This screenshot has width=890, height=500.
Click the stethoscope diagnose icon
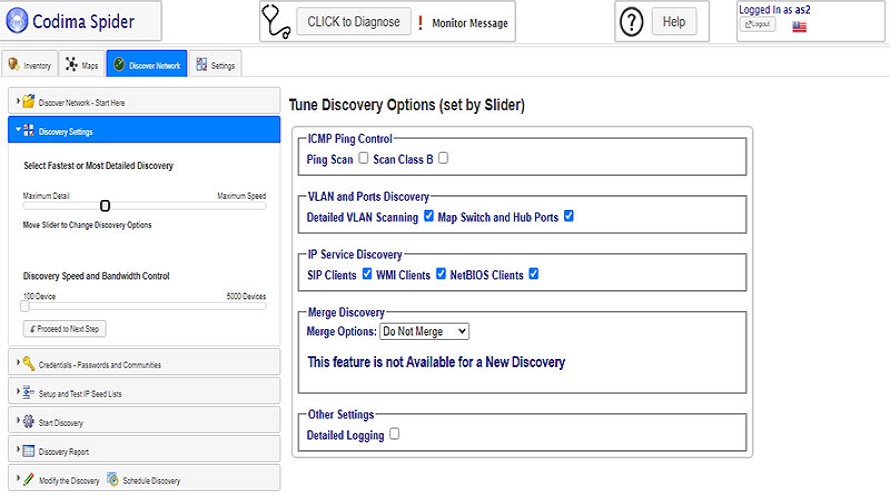click(x=276, y=22)
